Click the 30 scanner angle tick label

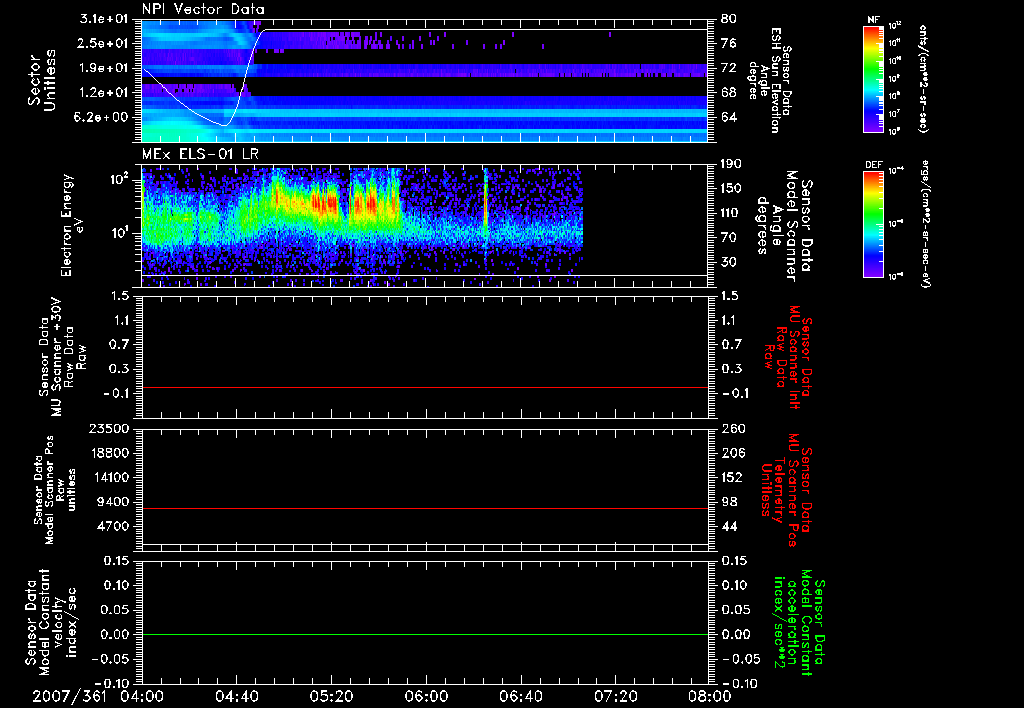(729, 262)
